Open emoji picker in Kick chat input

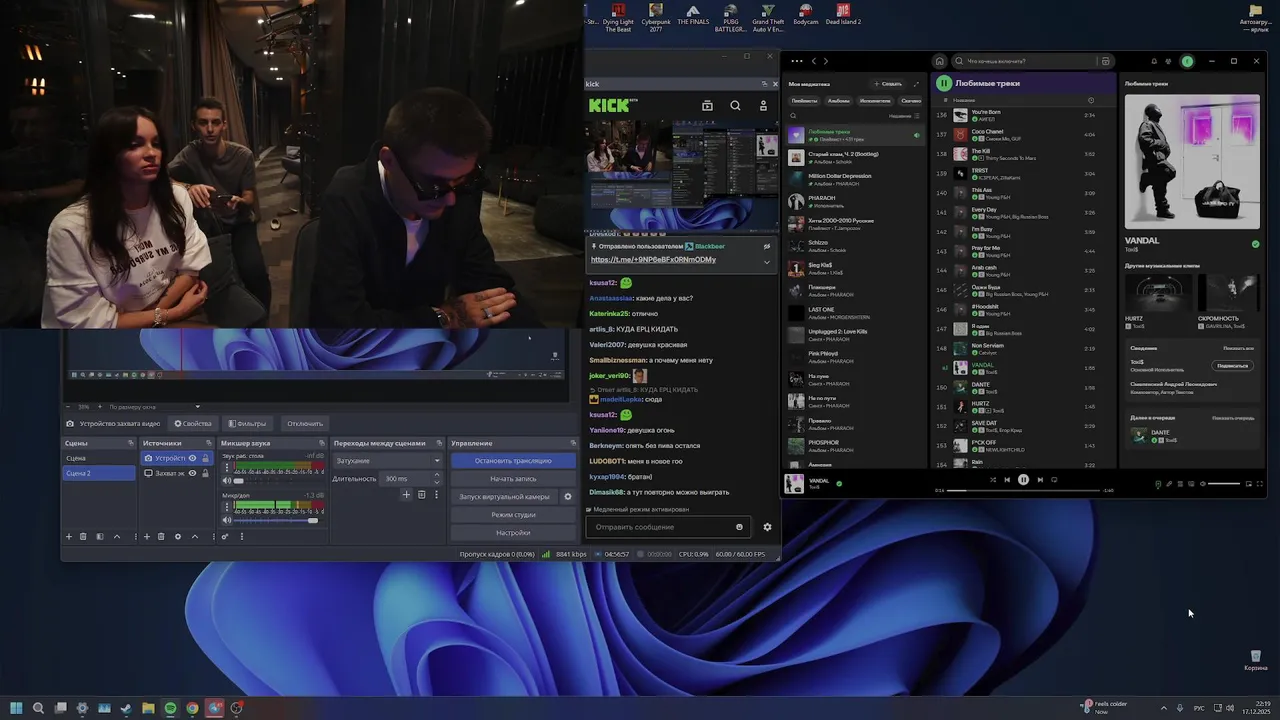(x=739, y=527)
